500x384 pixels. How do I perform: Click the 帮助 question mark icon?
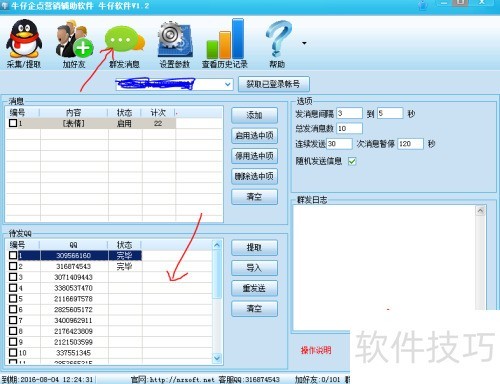click(278, 43)
